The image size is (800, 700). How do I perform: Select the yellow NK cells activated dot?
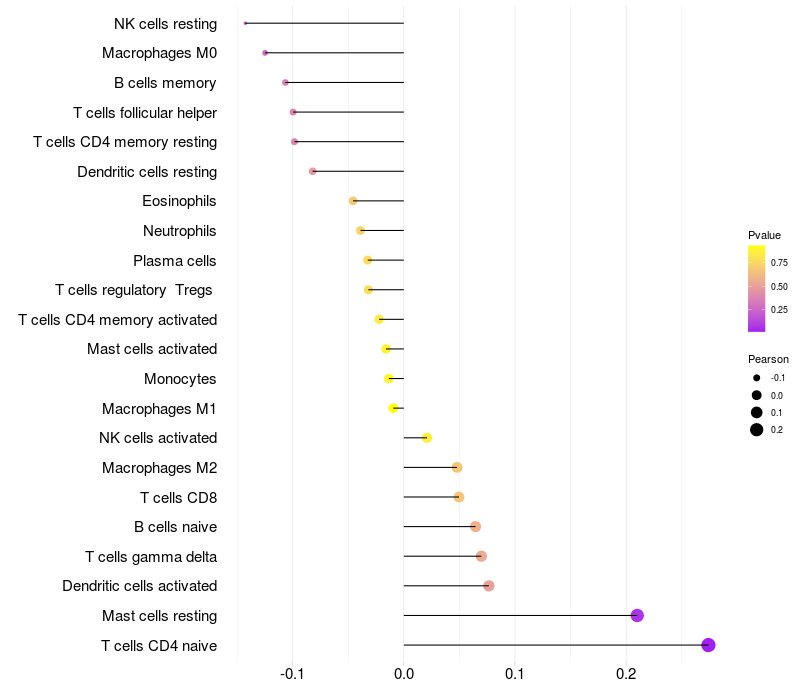[x=427, y=438]
